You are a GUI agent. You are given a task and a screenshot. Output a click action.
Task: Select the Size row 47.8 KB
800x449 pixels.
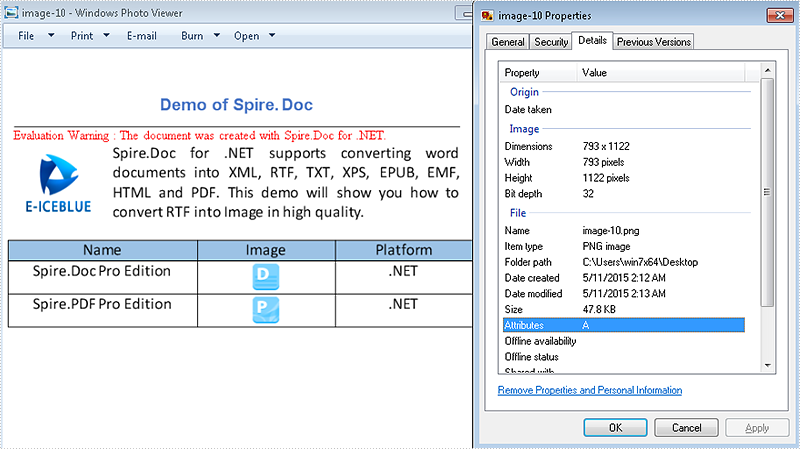point(623,310)
